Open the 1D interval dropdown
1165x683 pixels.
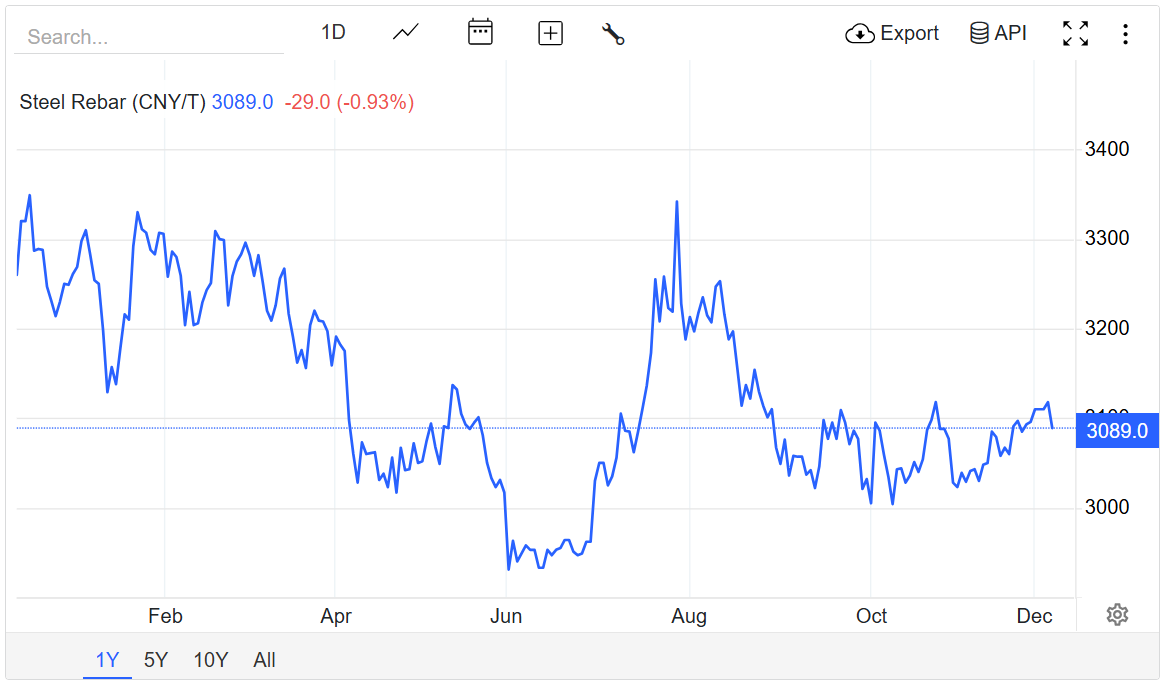coord(333,32)
